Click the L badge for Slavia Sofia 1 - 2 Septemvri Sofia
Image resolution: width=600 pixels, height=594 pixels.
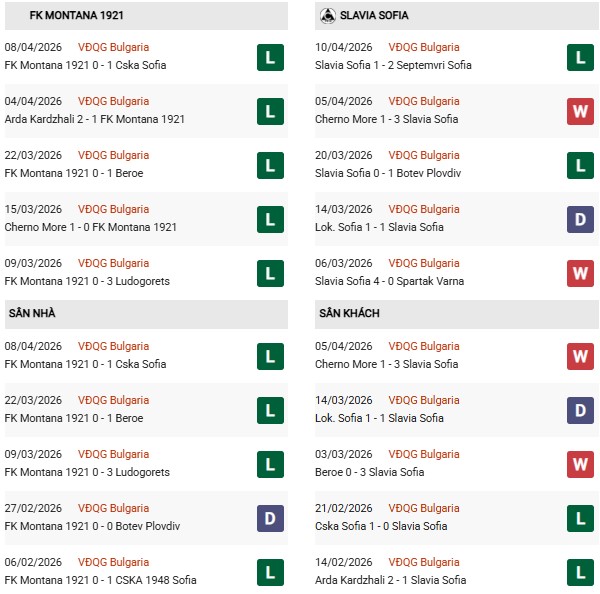[x=580, y=57]
